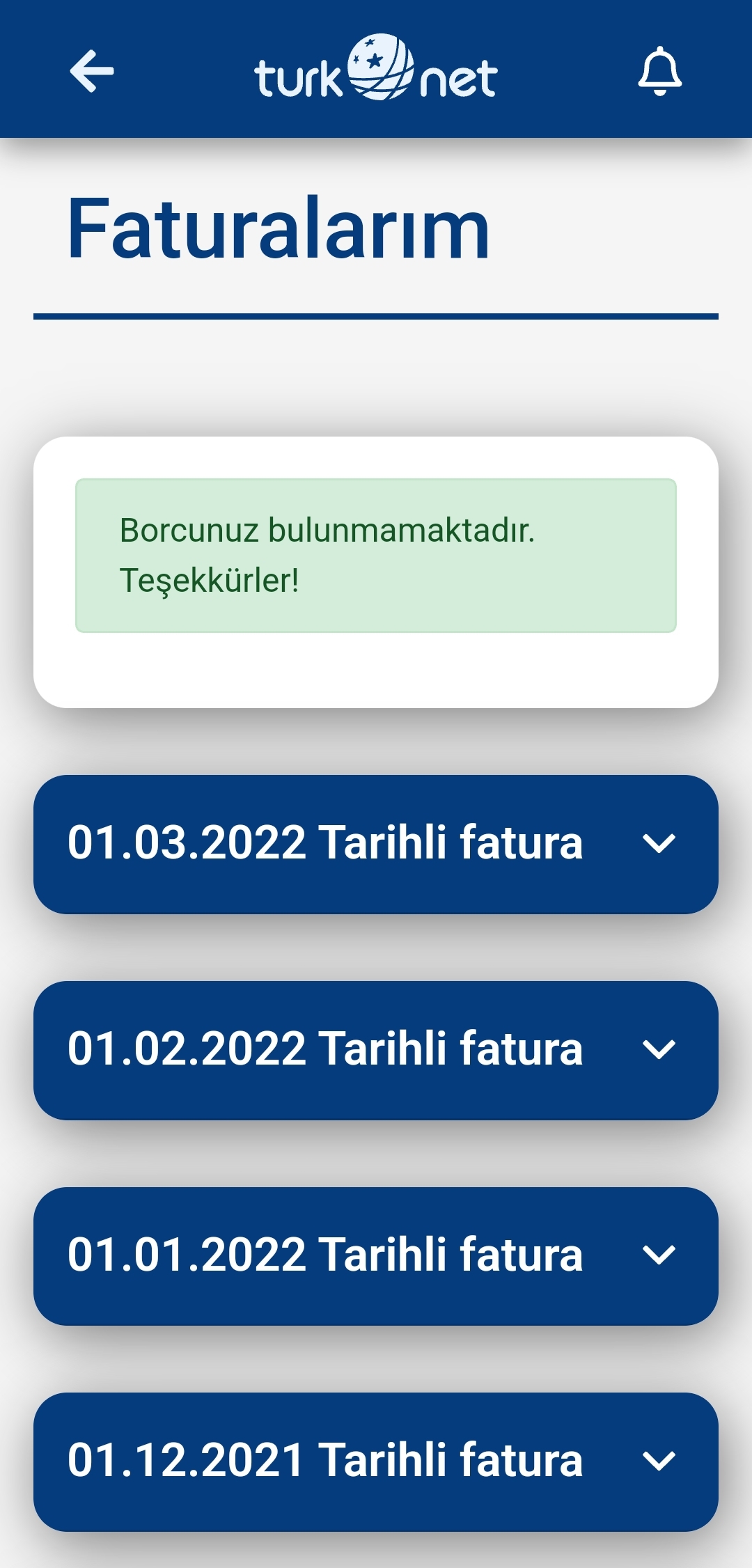Click the blue divider line under Faturalarım
752x1568 pixels.
376,316
